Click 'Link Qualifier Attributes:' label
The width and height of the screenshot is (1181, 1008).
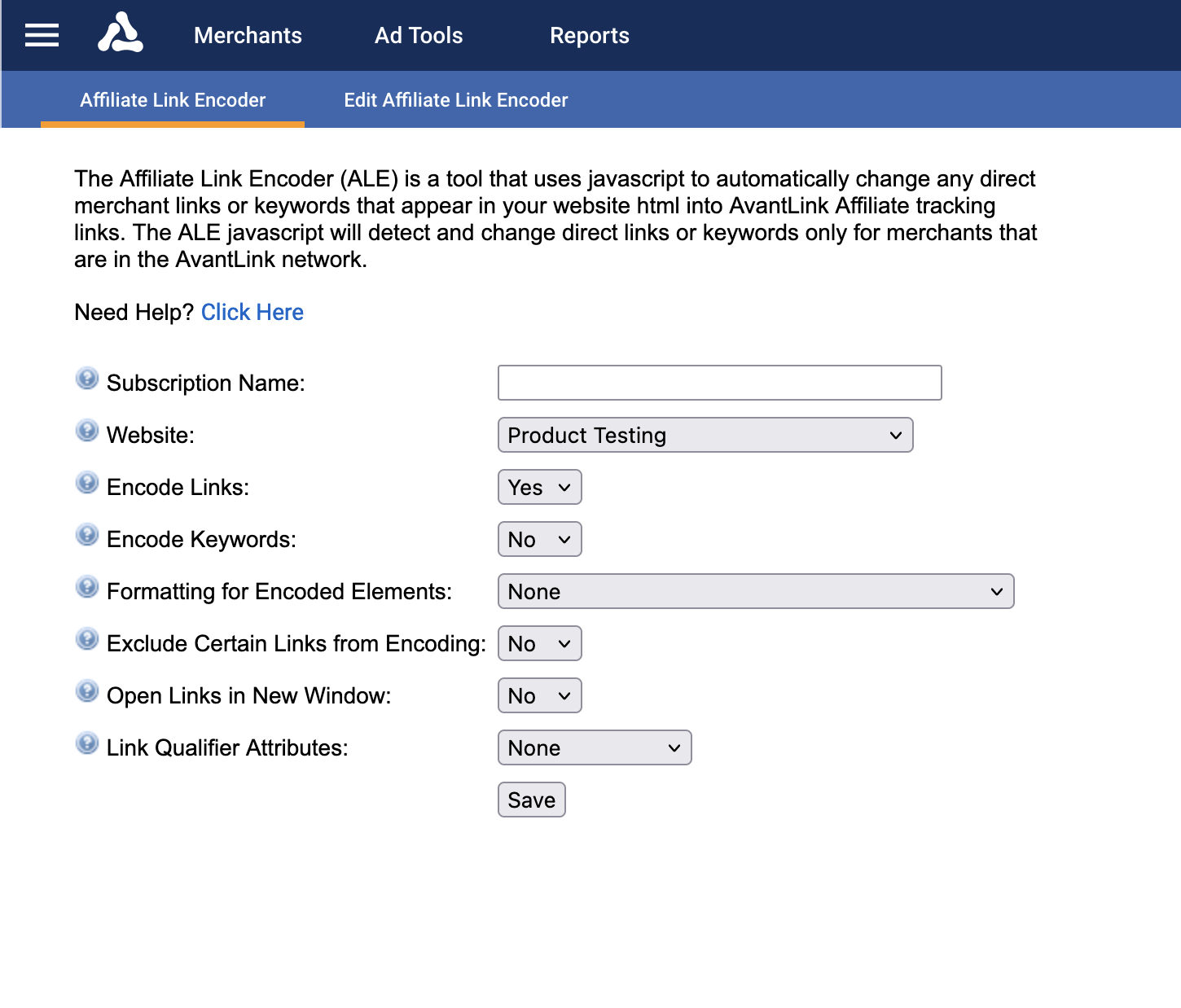pos(227,748)
